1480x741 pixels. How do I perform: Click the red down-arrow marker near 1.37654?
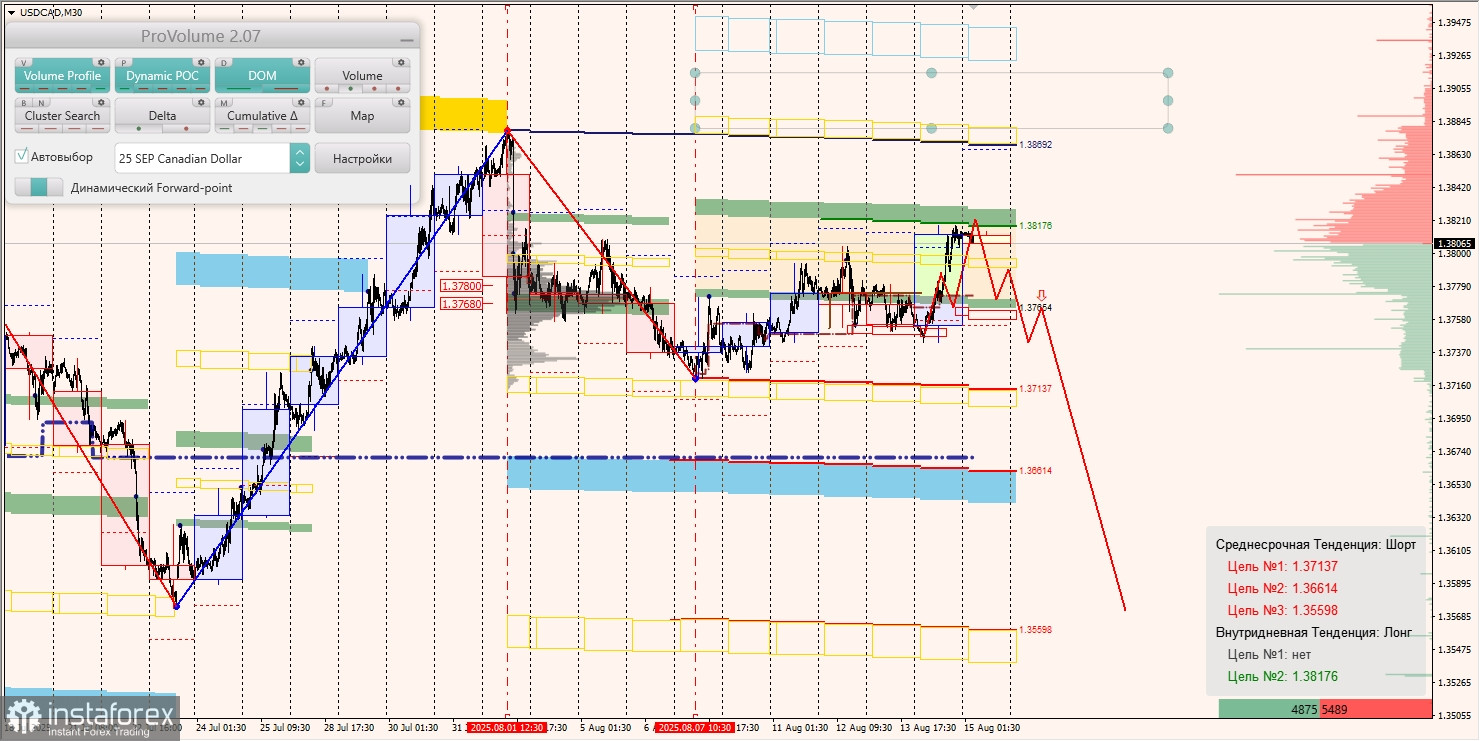click(x=1041, y=296)
